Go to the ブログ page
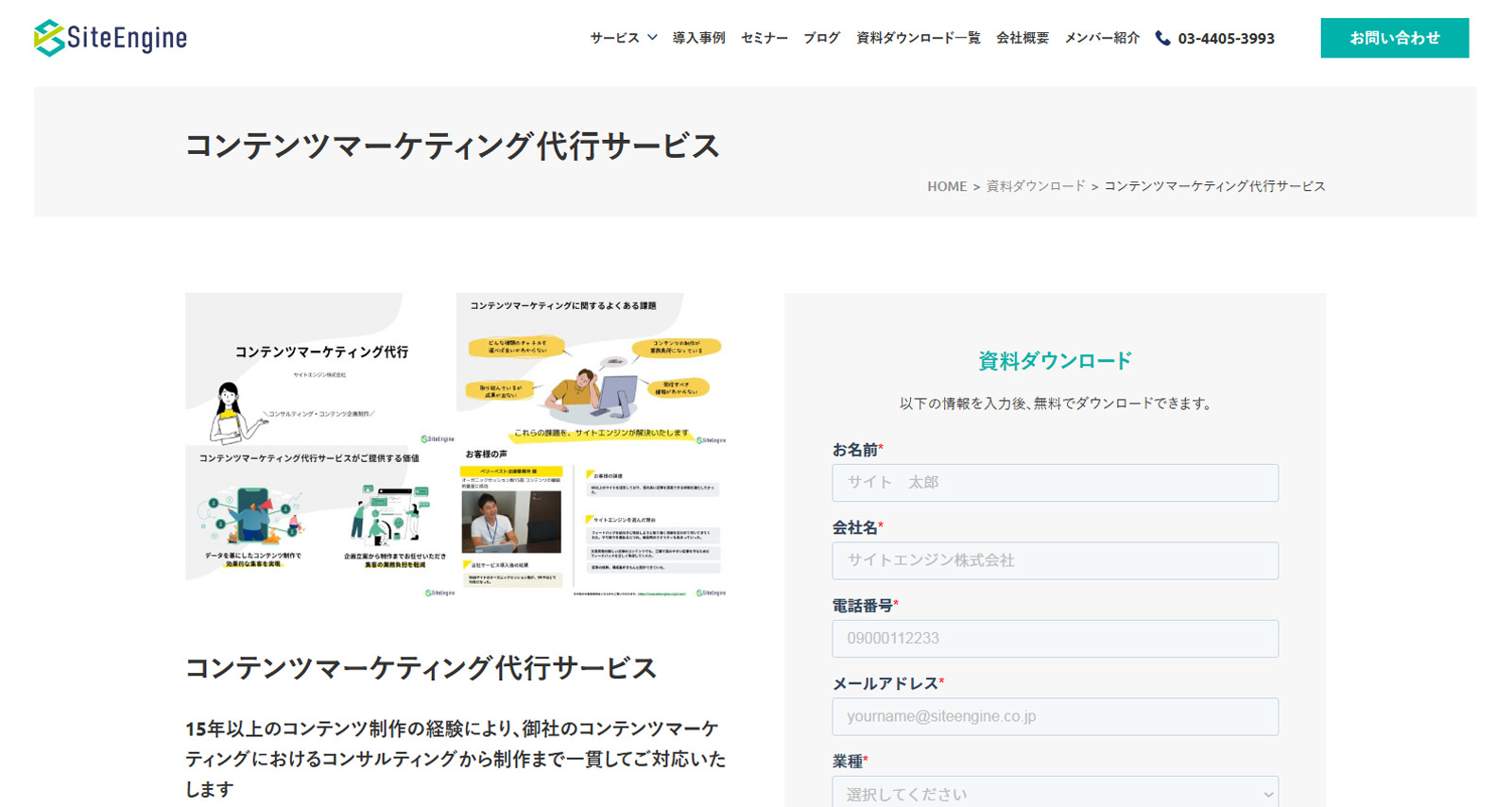 [821, 38]
